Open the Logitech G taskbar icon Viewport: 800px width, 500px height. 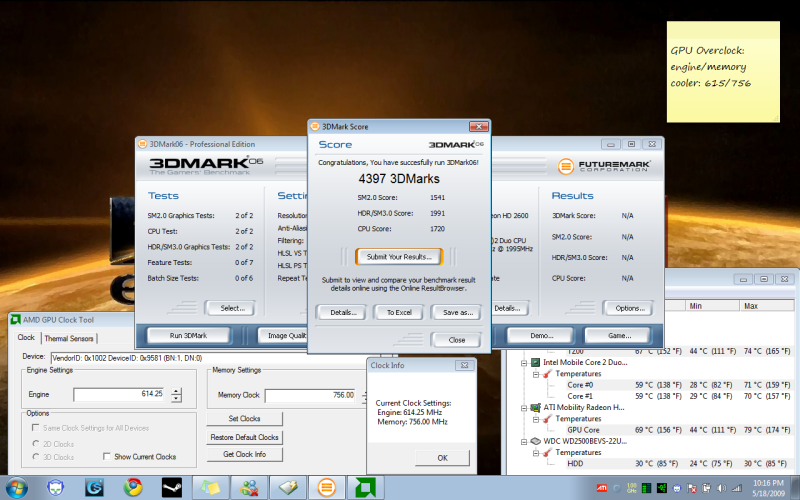[94, 488]
